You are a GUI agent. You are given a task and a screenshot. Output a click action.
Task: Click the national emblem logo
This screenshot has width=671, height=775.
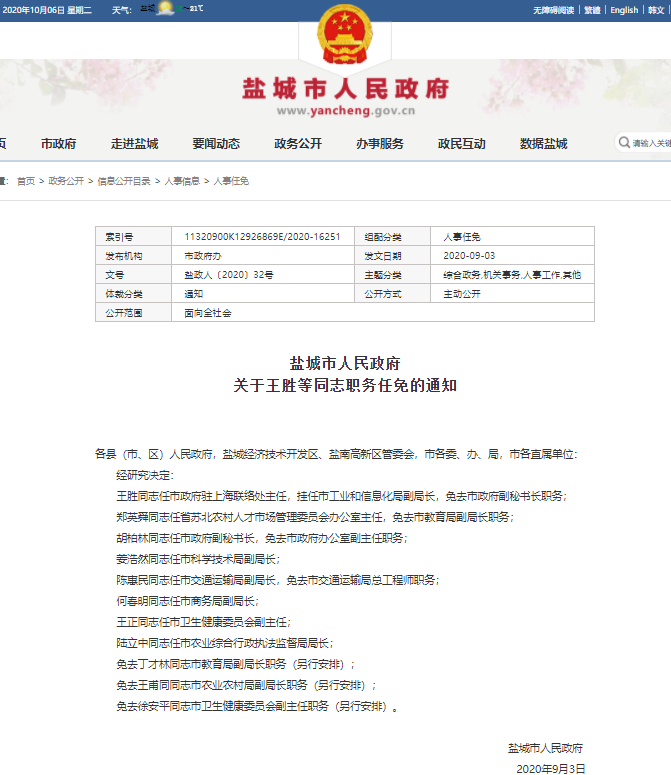pos(344,34)
